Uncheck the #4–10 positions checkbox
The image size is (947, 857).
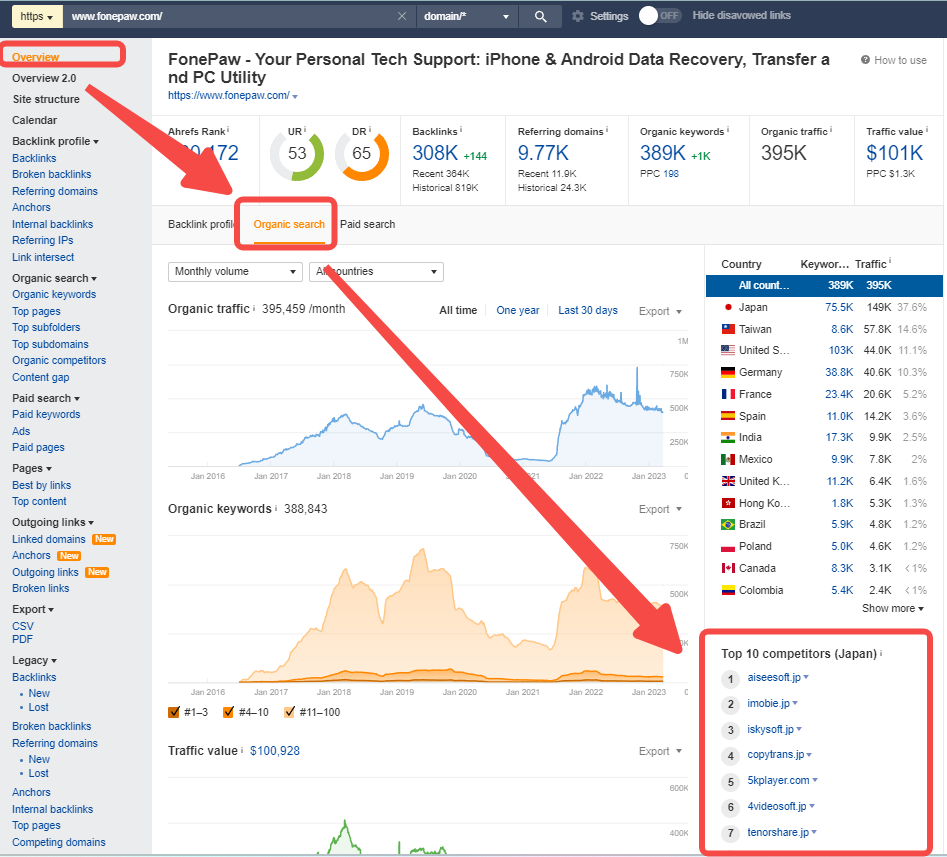pyautogui.click(x=228, y=712)
